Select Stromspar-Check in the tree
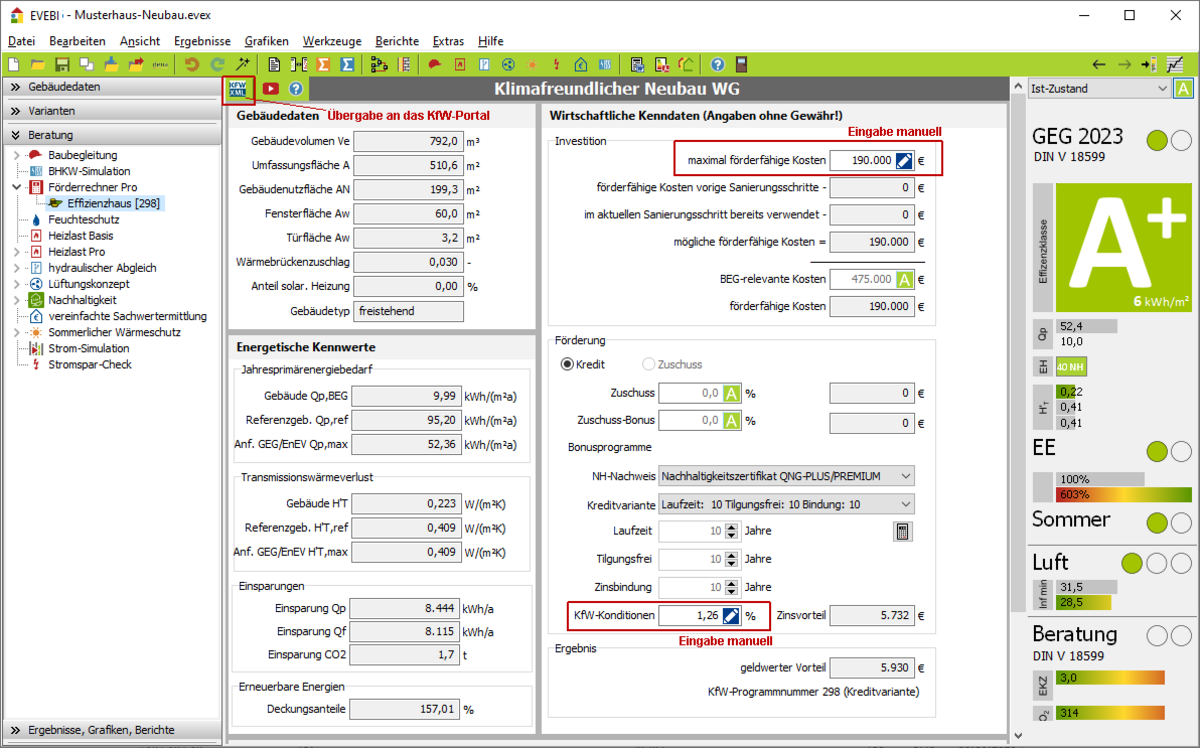The height and width of the screenshot is (748, 1200). pyautogui.click(x=90, y=364)
